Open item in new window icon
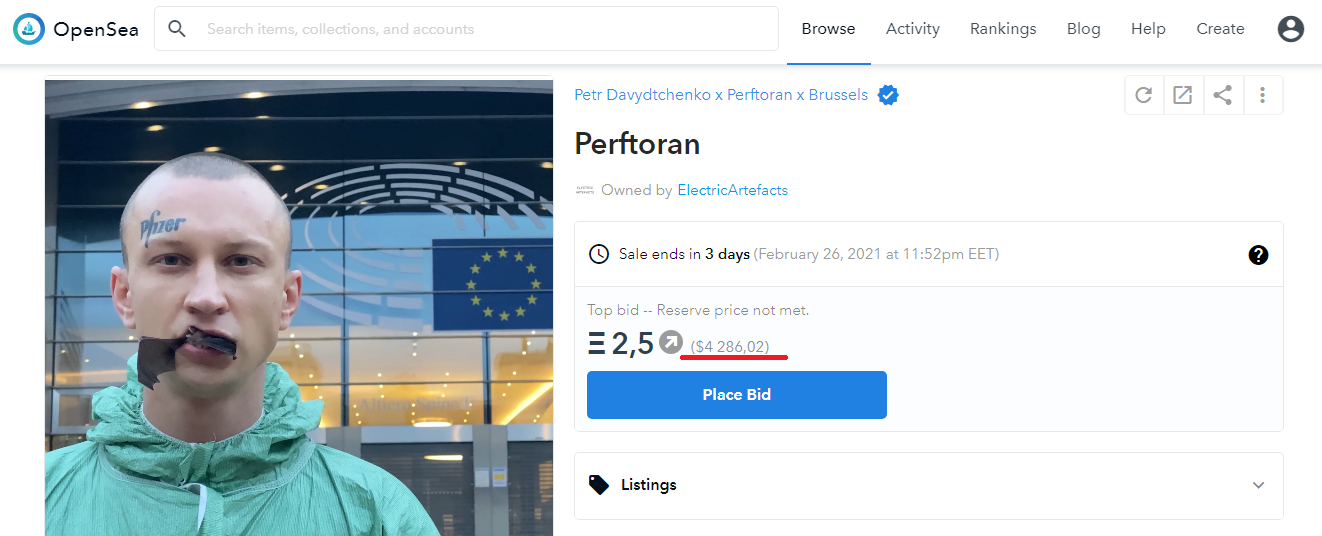The height and width of the screenshot is (536, 1322). 1183,95
